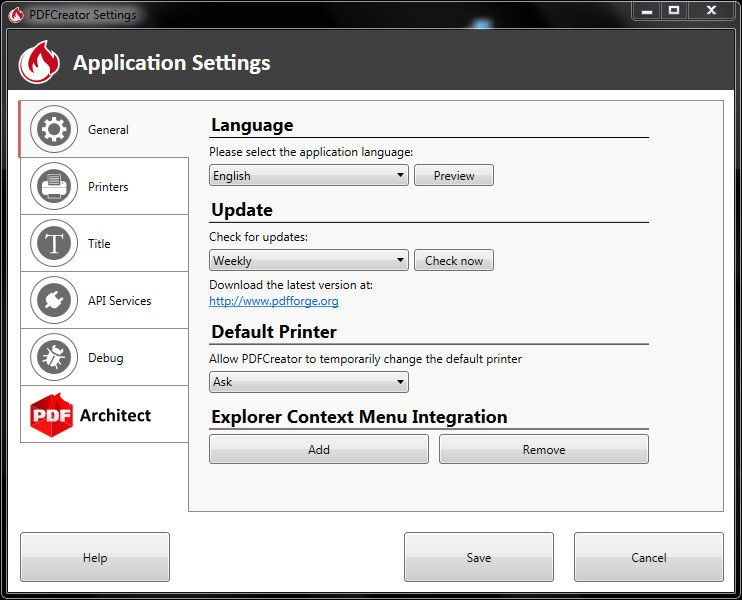Viewport: 742px width, 600px height.
Task: Save the application settings
Action: click(478, 557)
